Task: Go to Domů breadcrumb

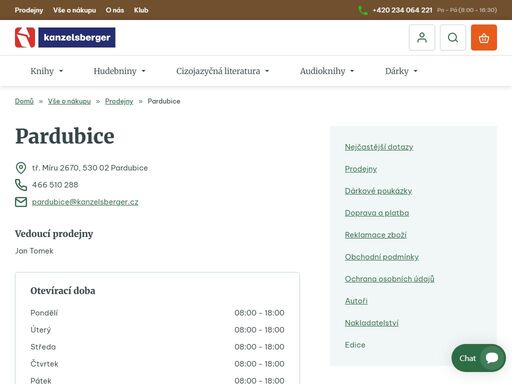Action: (24, 101)
